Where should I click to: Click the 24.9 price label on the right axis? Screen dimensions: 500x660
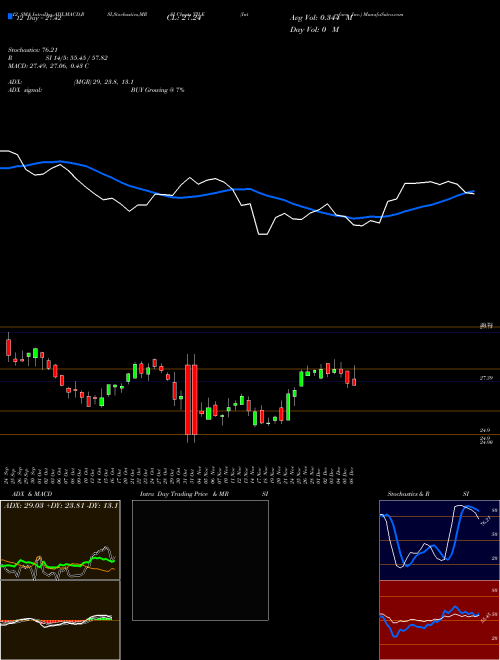coord(485,430)
